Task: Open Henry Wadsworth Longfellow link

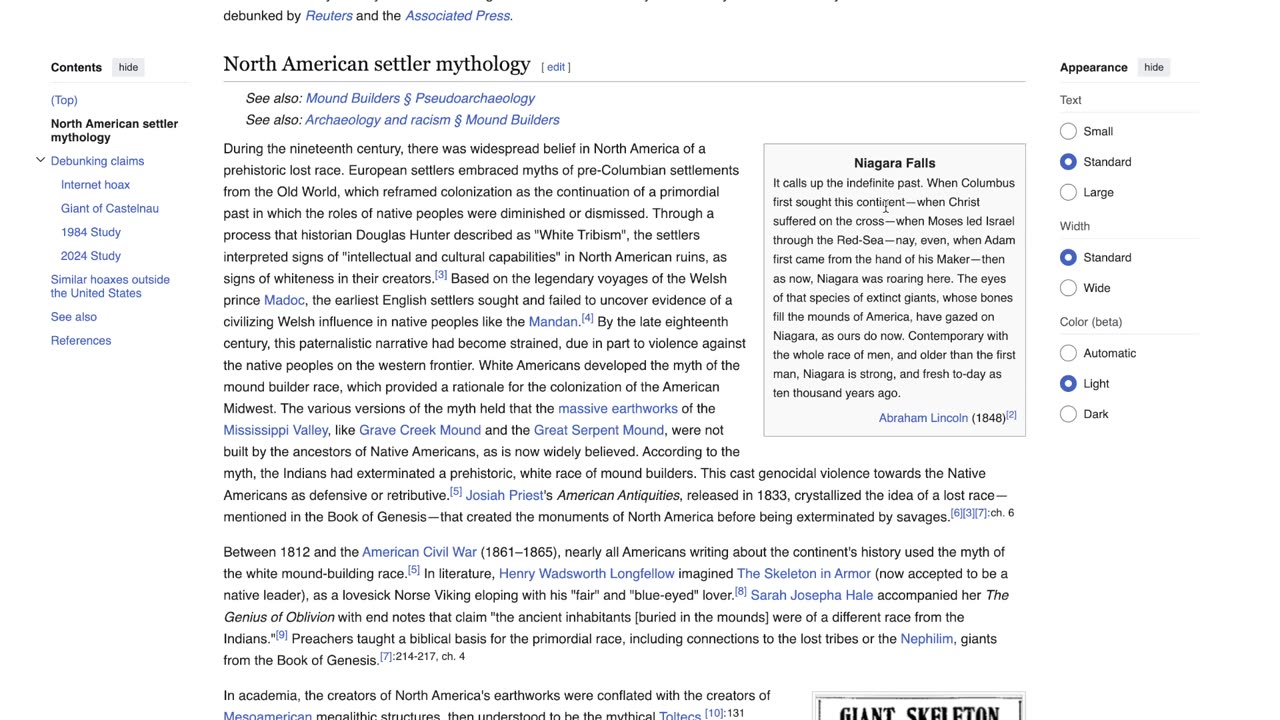Action: [586, 574]
